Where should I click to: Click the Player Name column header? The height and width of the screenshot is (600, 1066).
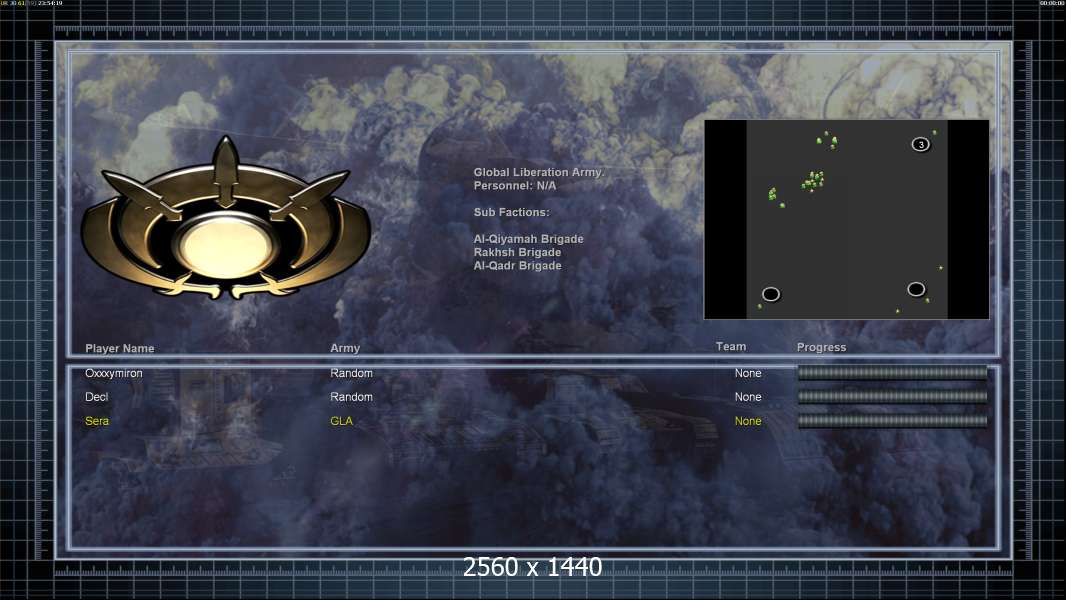[120, 348]
